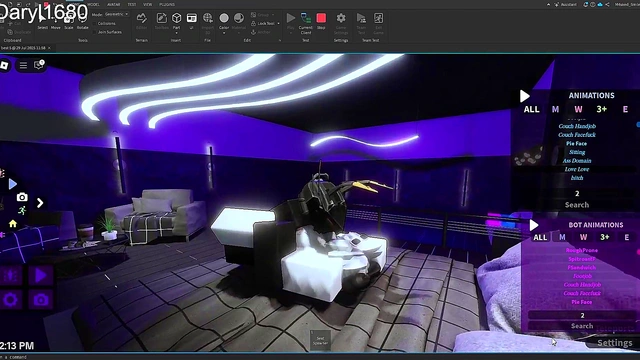Click the Material sphere icon
The width and height of the screenshot is (640, 360).
point(239,18)
